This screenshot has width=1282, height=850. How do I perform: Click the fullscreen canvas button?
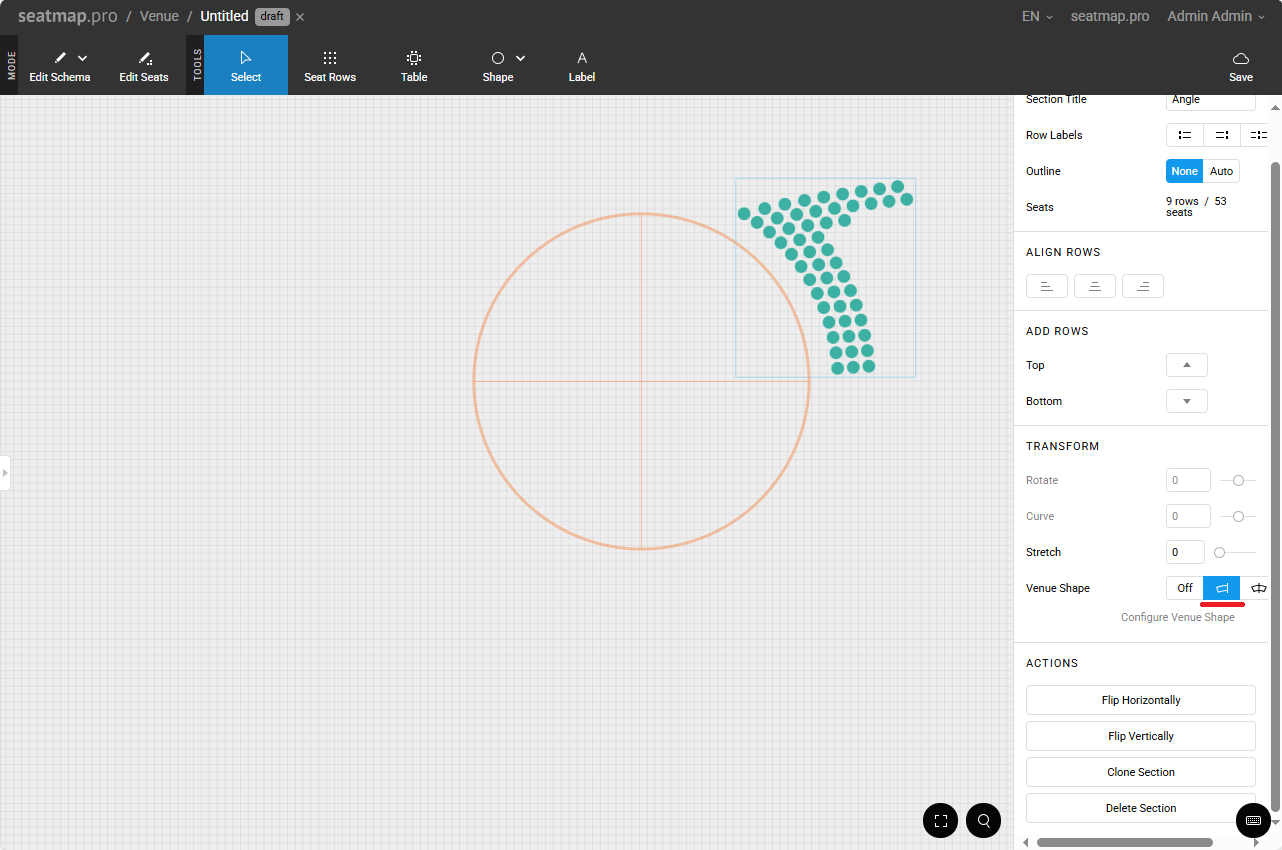[x=940, y=821]
